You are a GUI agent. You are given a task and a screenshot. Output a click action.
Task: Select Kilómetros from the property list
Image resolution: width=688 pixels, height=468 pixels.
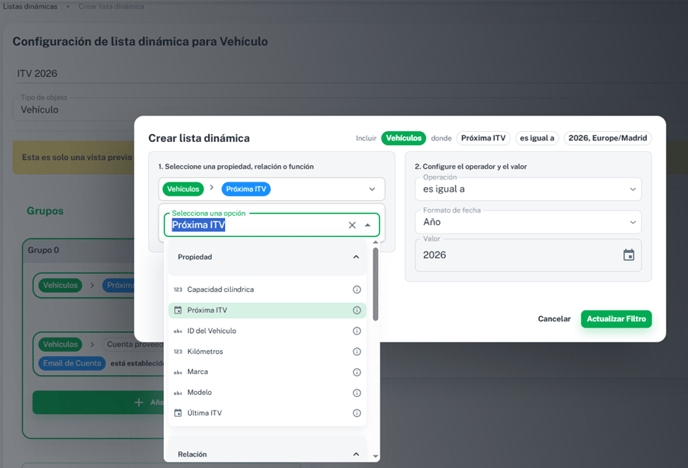tap(205, 352)
